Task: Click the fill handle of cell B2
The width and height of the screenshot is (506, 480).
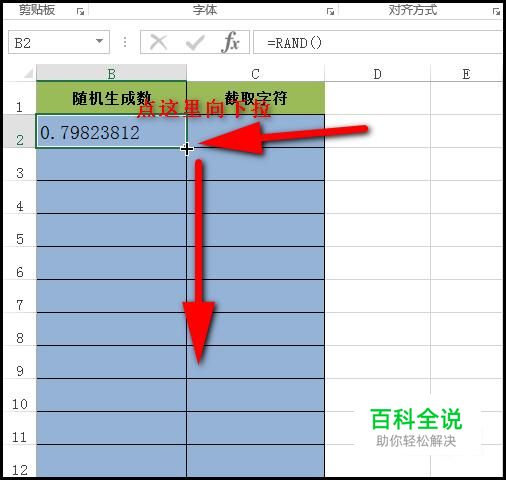Action: coord(186,148)
